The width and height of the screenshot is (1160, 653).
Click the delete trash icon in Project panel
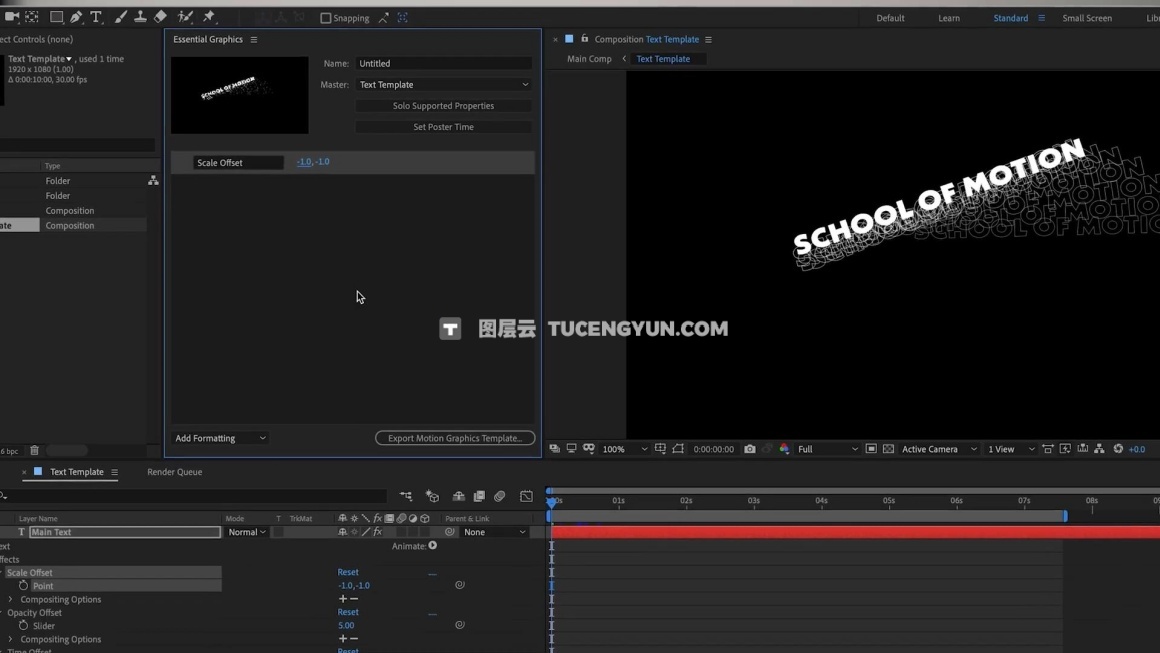pos(34,450)
